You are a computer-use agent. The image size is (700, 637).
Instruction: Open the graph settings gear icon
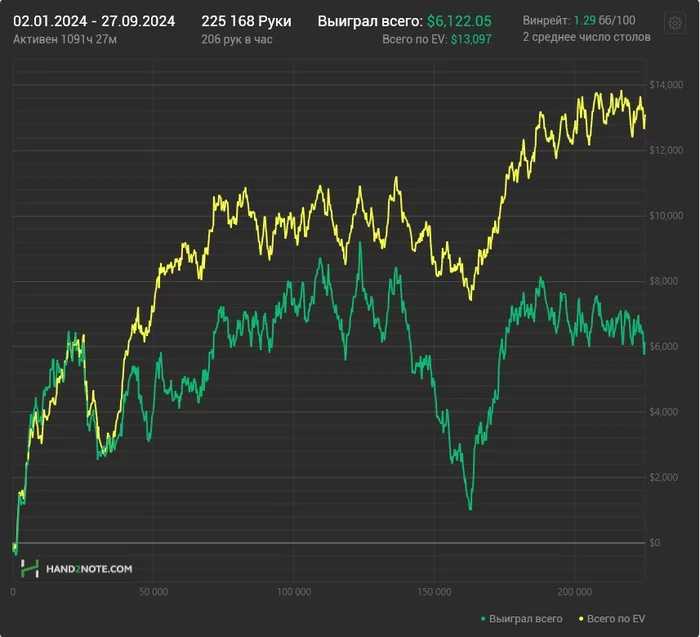click(x=675, y=23)
